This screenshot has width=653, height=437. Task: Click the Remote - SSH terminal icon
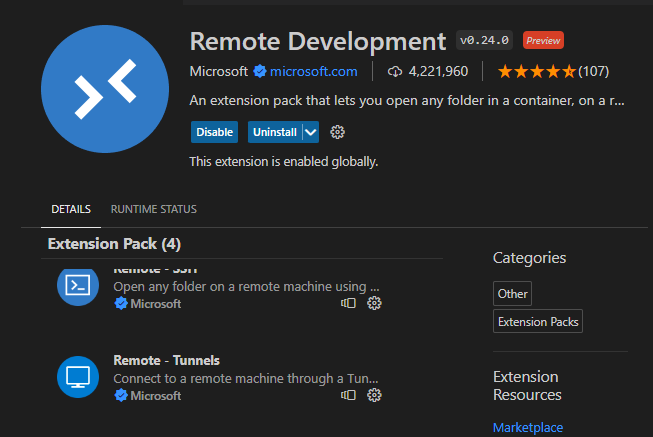tap(78, 284)
